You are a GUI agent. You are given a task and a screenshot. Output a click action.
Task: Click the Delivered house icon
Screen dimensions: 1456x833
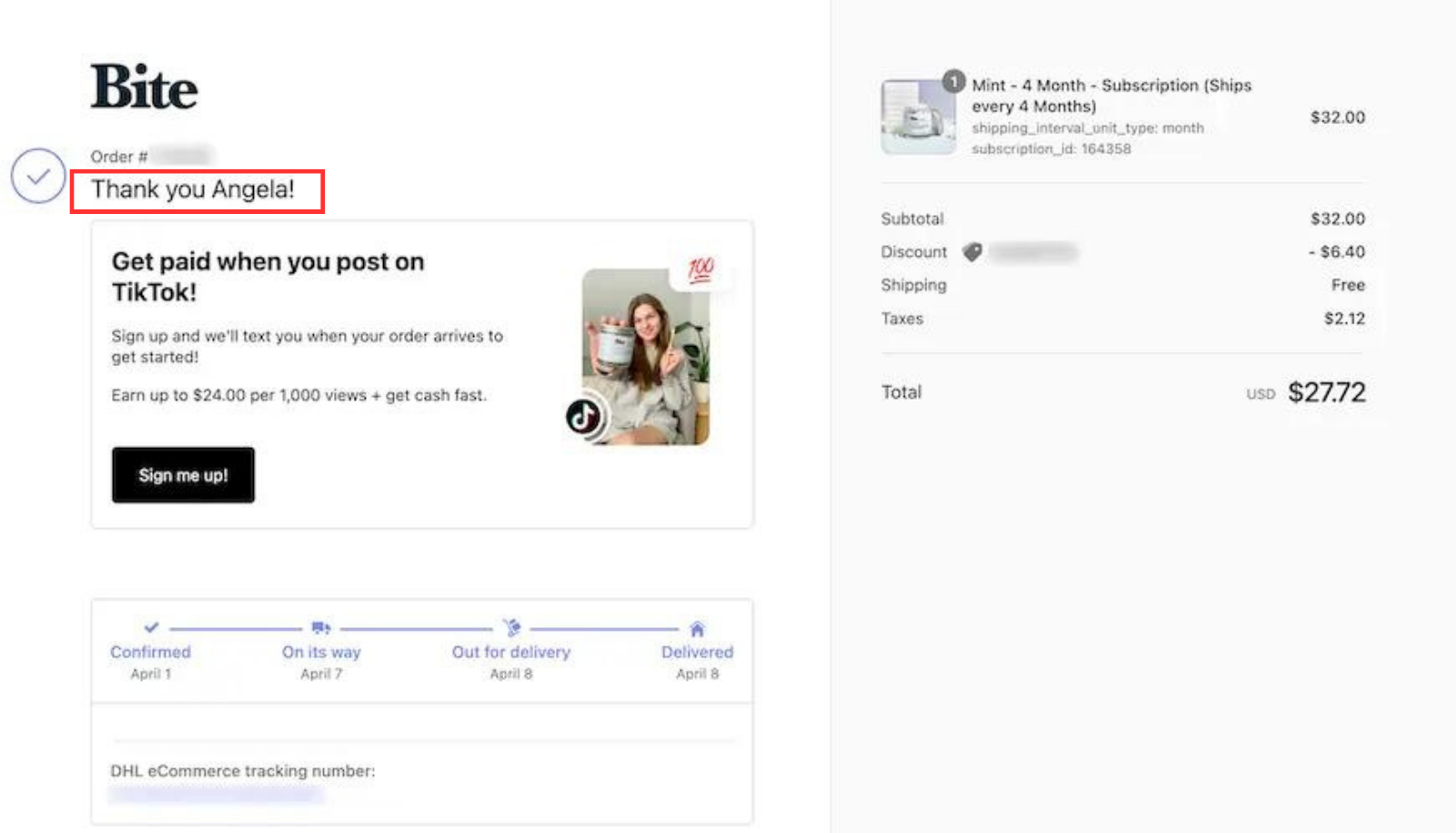point(697,627)
